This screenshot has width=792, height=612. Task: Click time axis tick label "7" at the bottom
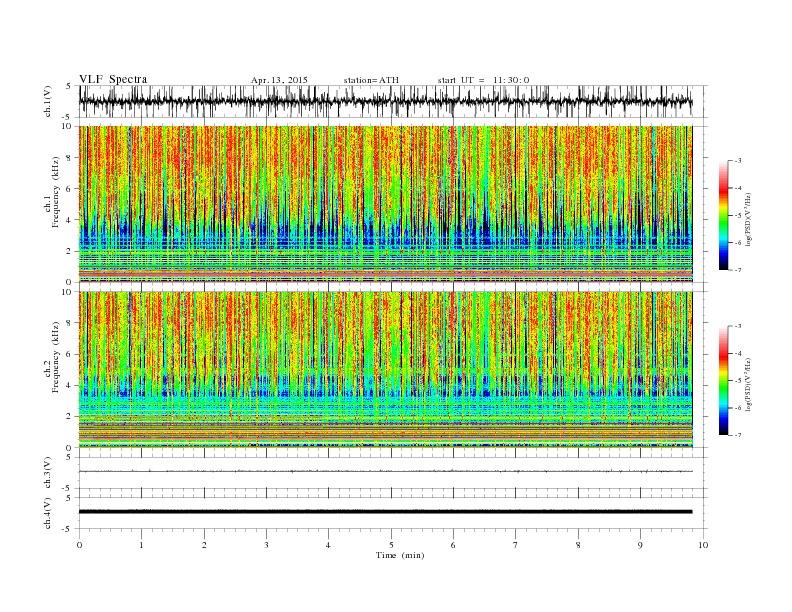pyautogui.click(x=516, y=545)
